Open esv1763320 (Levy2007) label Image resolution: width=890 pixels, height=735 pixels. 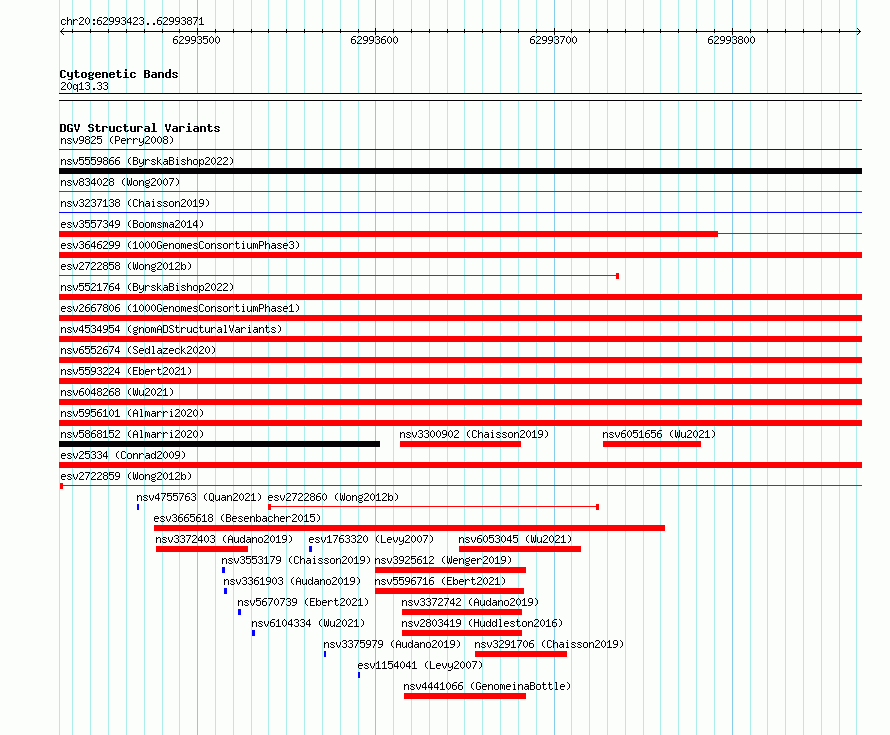[371, 539]
